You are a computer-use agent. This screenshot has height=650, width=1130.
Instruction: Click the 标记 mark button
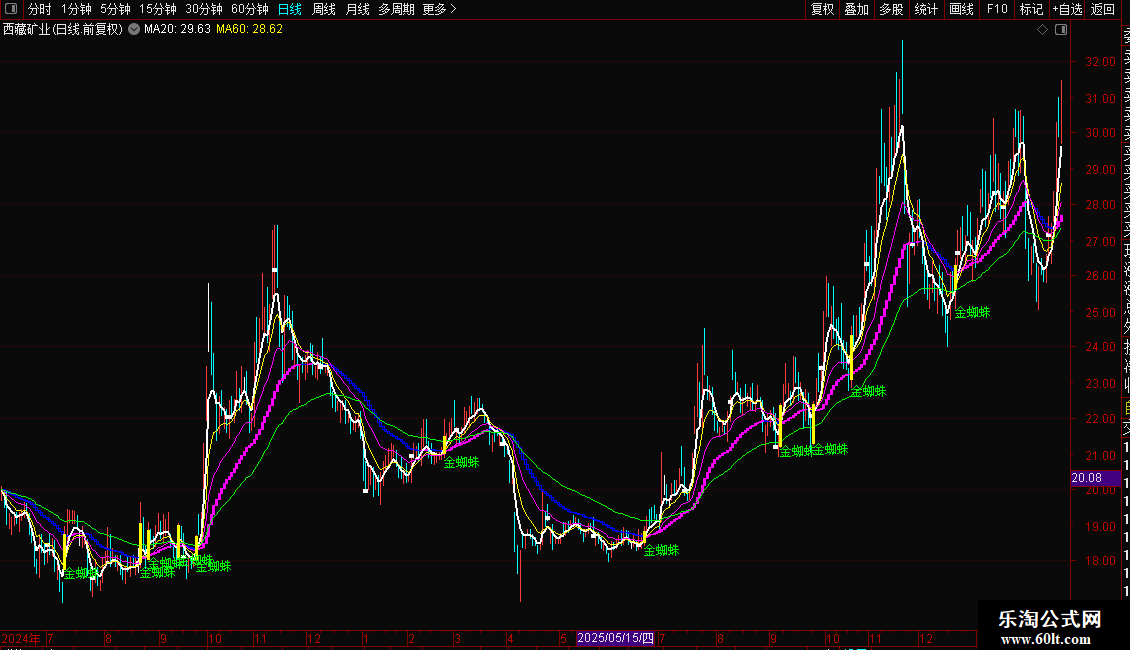1031,9
